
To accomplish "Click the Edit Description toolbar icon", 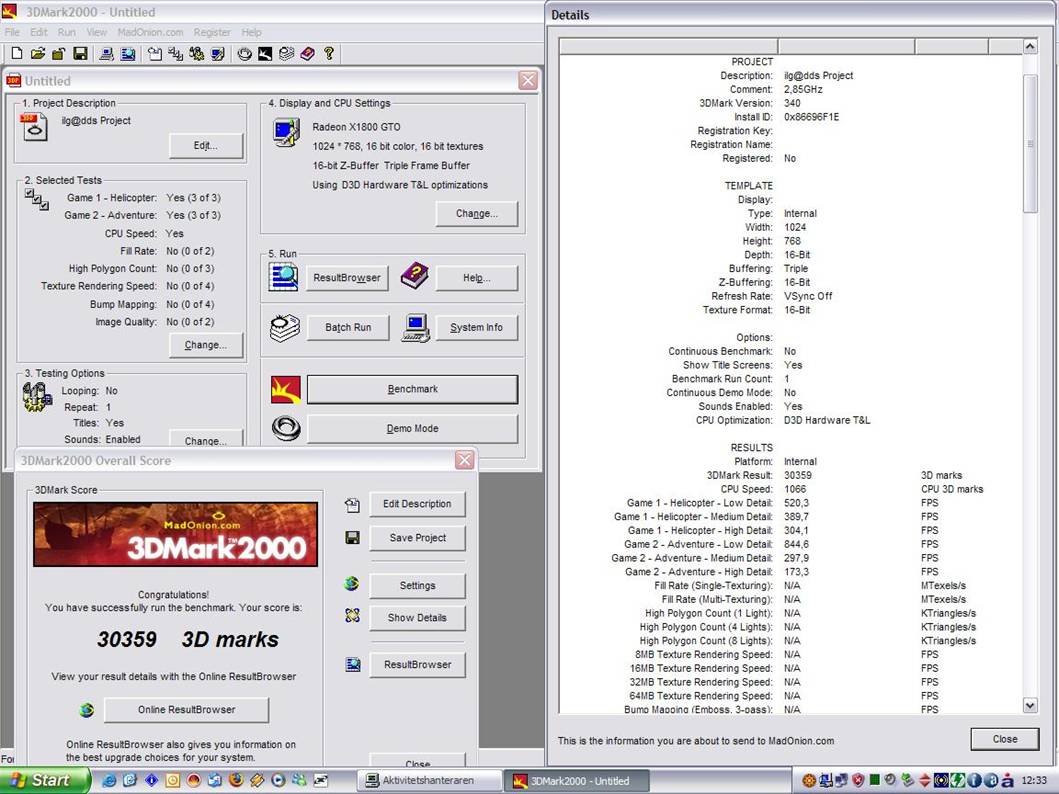I will pos(155,53).
